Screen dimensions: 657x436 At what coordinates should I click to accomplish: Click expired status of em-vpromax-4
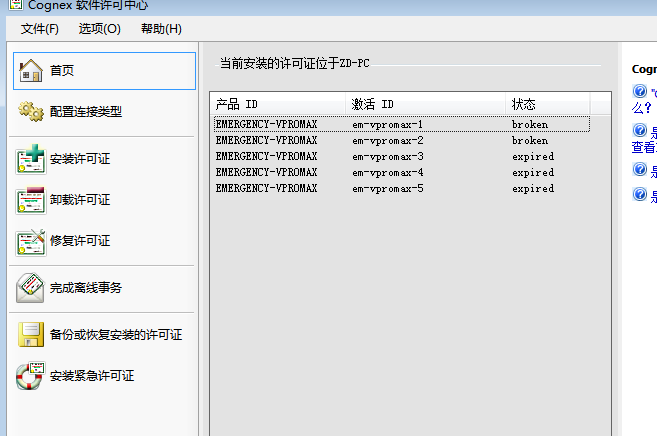coord(533,172)
